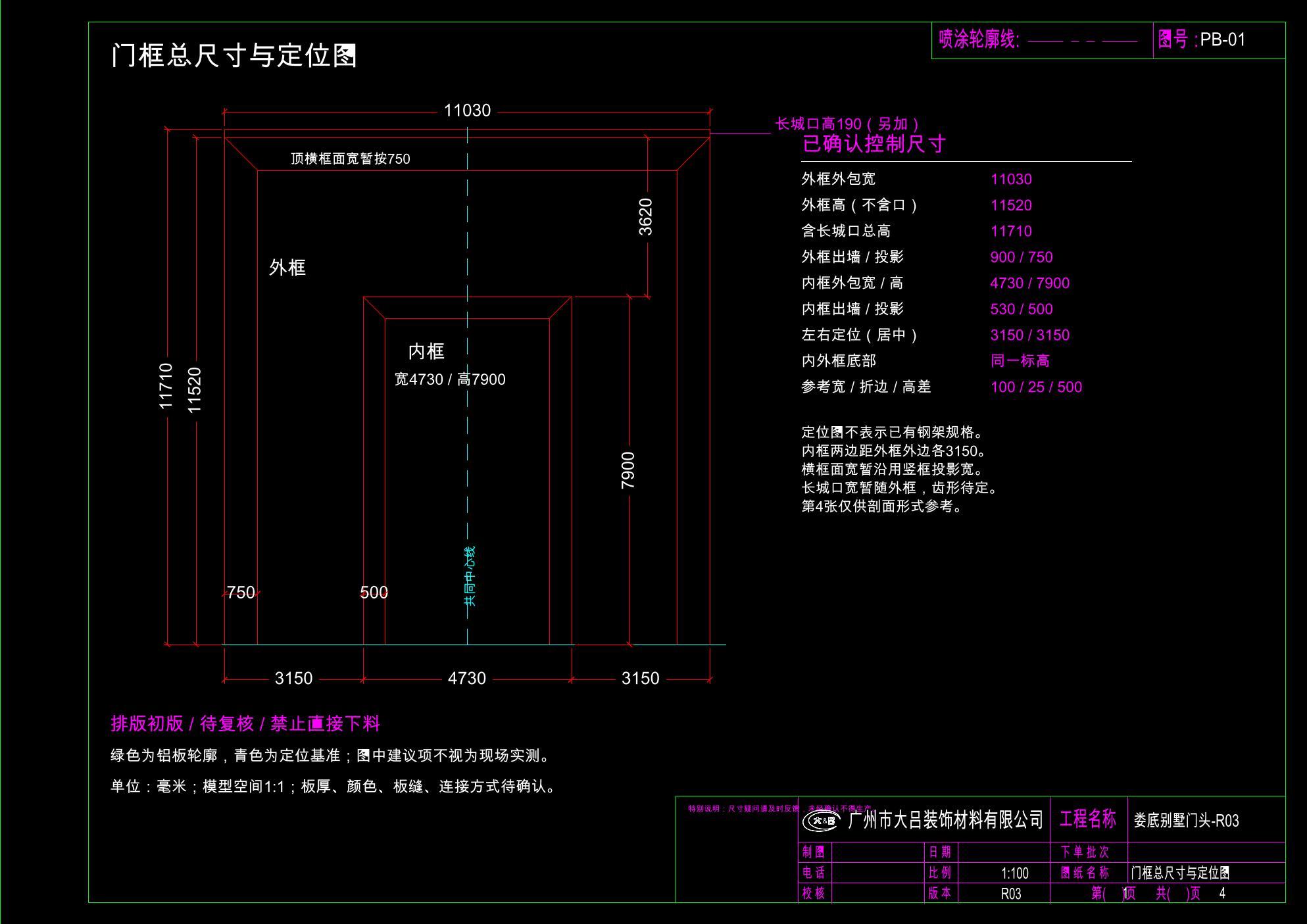Click the 工程名称 header cell

point(1087,819)
